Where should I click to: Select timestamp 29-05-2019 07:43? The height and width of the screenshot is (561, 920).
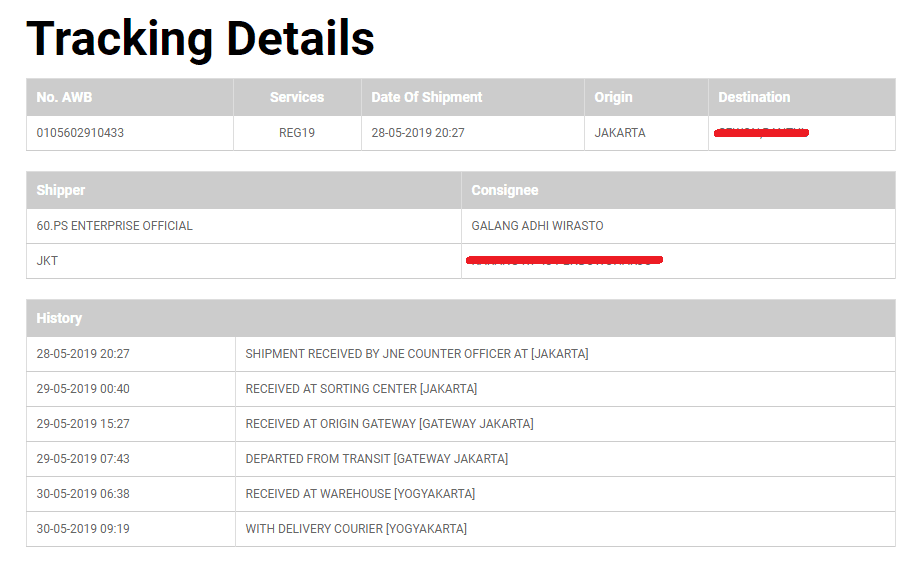click(83, 459)
